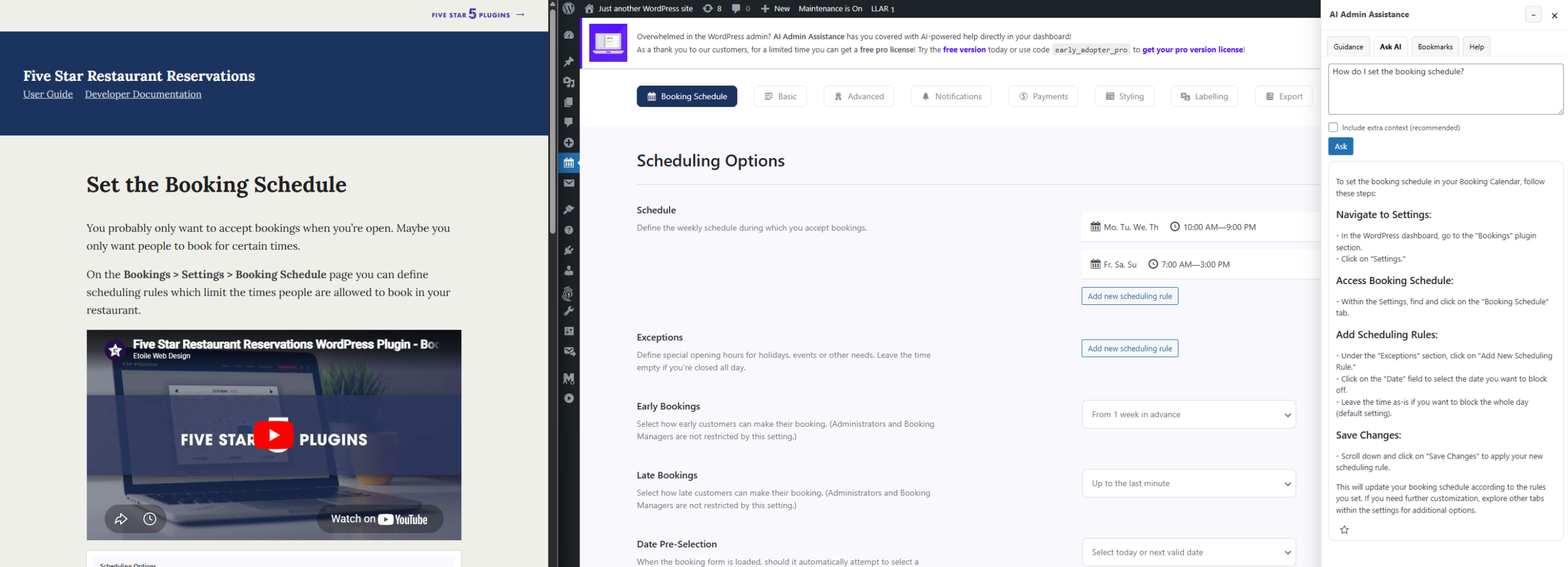Screen dimensions: 1568x567
Task: Open Help tab in AI panel
Action: coord(1476,47)
